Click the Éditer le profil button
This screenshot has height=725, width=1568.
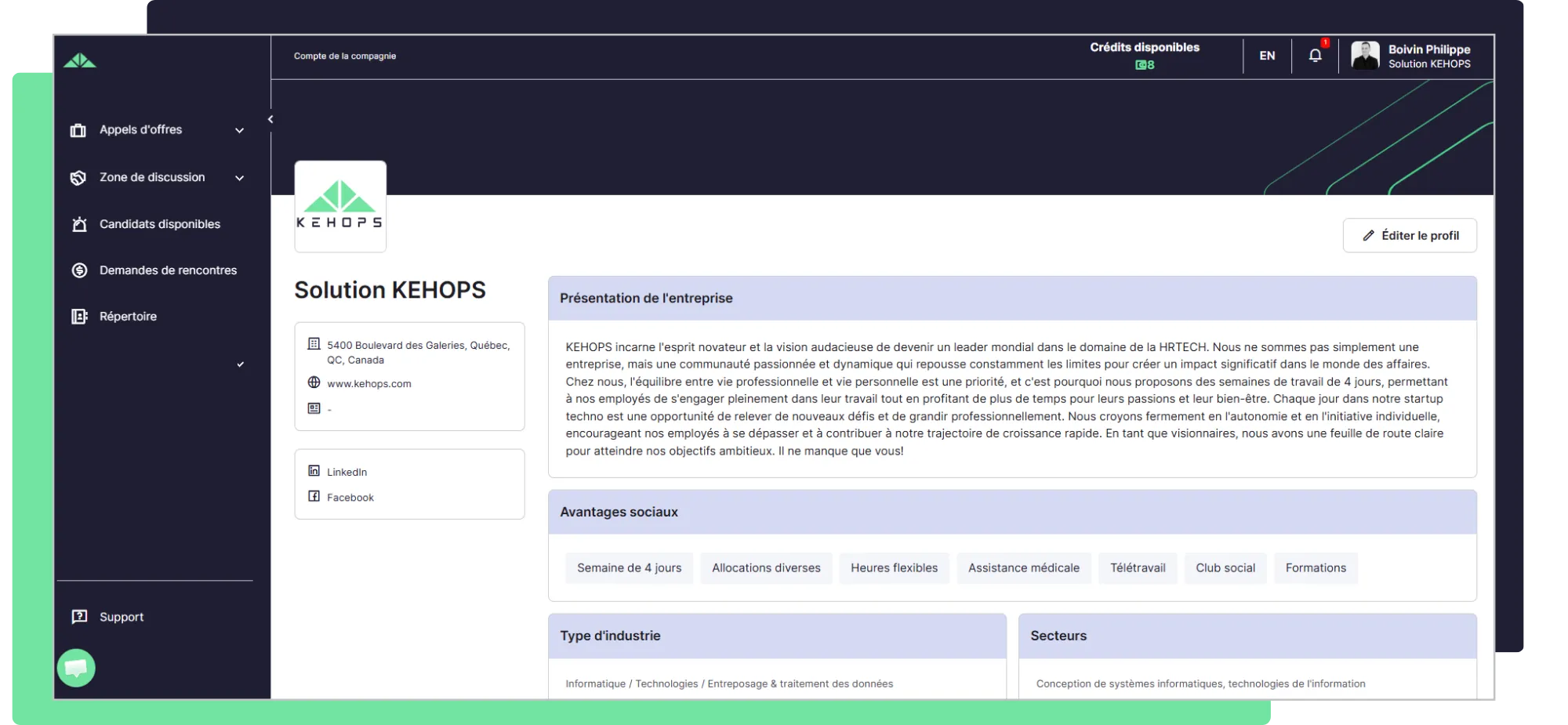[x=1410, y=235]
